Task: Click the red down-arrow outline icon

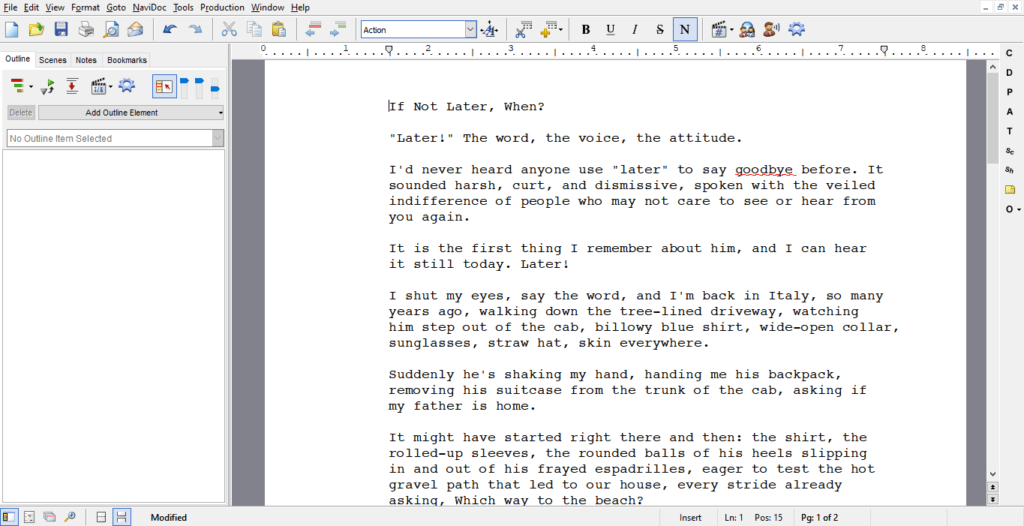Action: point(72,86)
